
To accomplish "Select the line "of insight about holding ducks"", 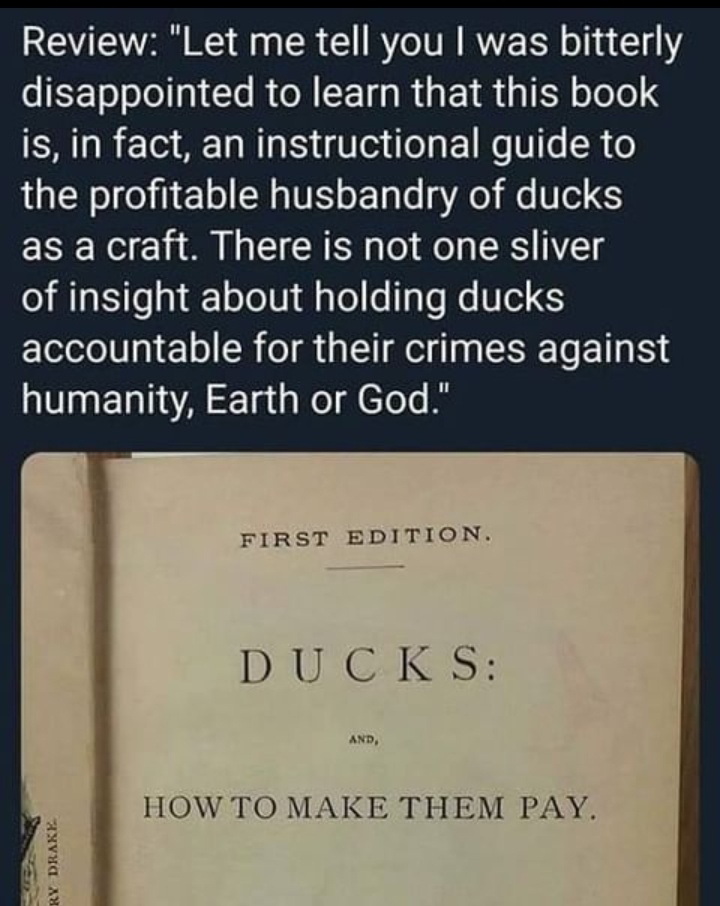I will (292, 298).
